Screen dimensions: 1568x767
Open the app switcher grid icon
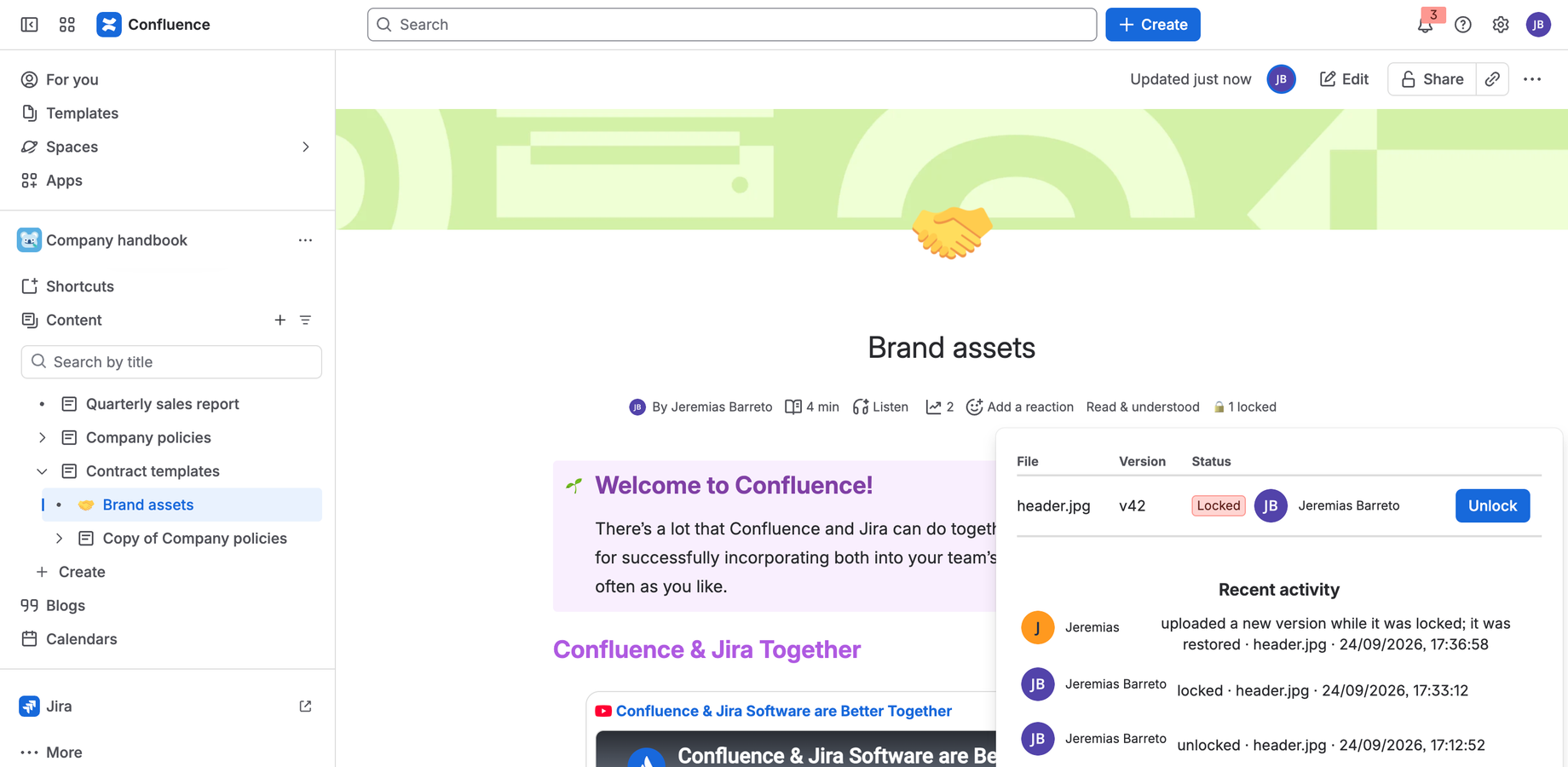pos(67,25)
